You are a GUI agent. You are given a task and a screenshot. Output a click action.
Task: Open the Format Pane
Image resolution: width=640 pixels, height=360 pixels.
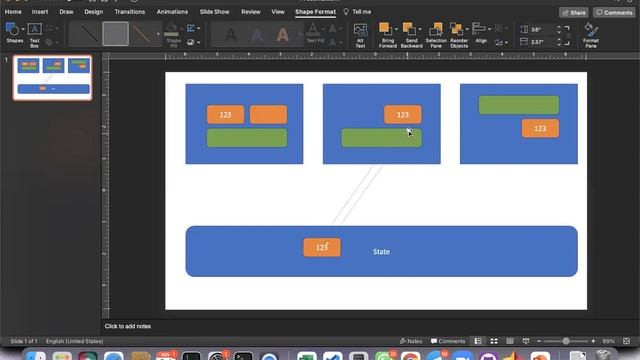click(591, 35)
